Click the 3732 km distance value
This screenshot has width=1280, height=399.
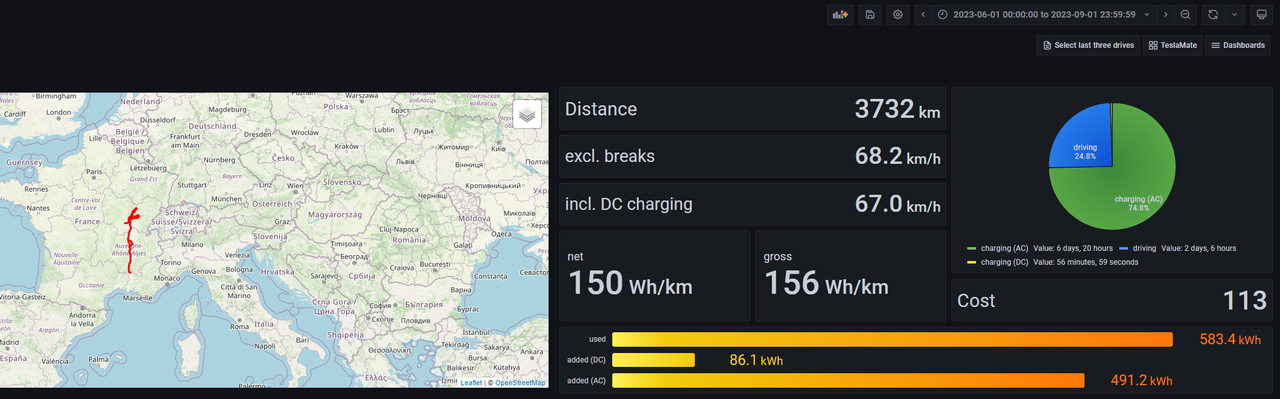(x=897, y=110)
